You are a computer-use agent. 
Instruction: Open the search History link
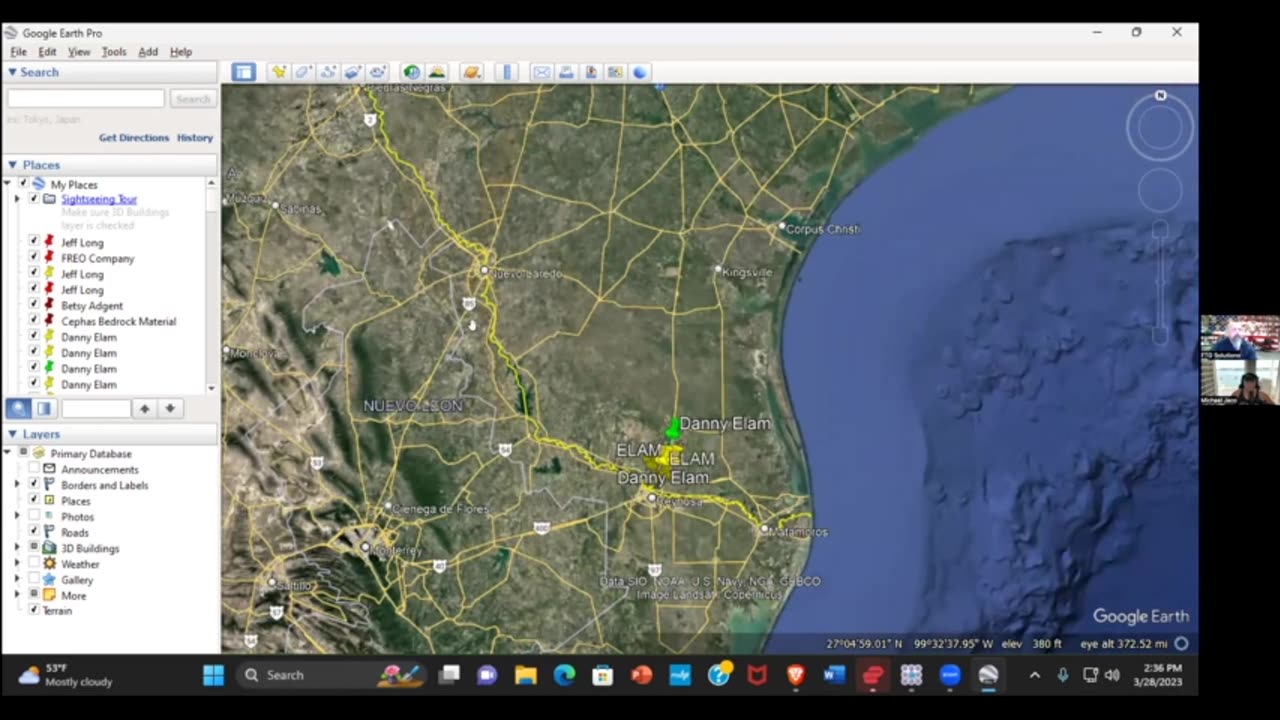click(x=195, y=138)
